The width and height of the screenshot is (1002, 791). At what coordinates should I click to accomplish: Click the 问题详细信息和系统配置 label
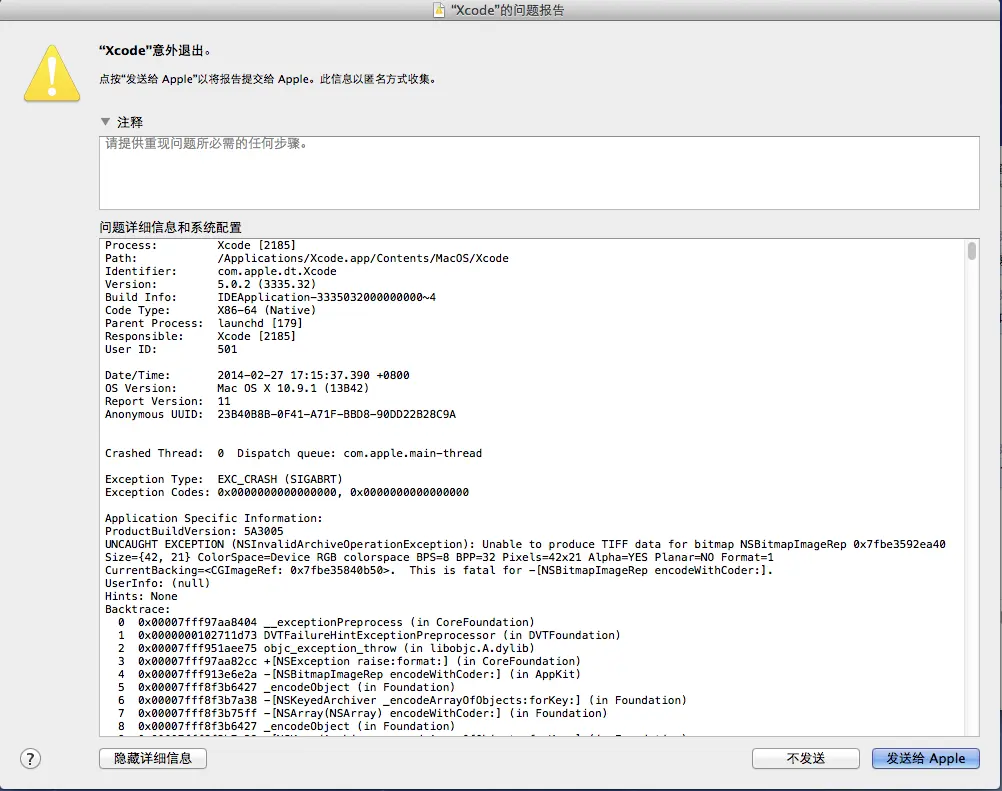[170, 227]
